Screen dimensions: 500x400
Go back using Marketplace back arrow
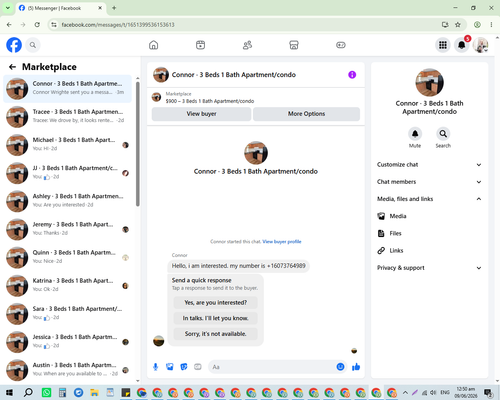point(13,67)
